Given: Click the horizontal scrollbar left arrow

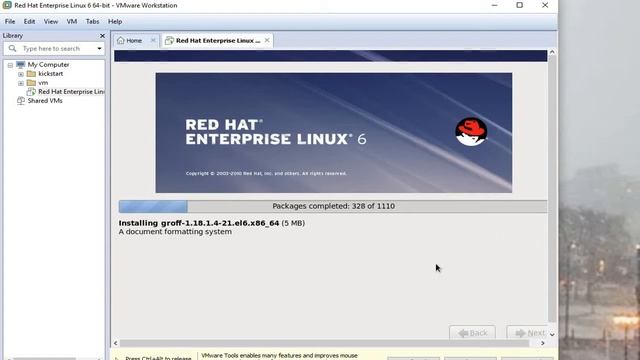Looking at the screenshot, I should pos(116,343).
